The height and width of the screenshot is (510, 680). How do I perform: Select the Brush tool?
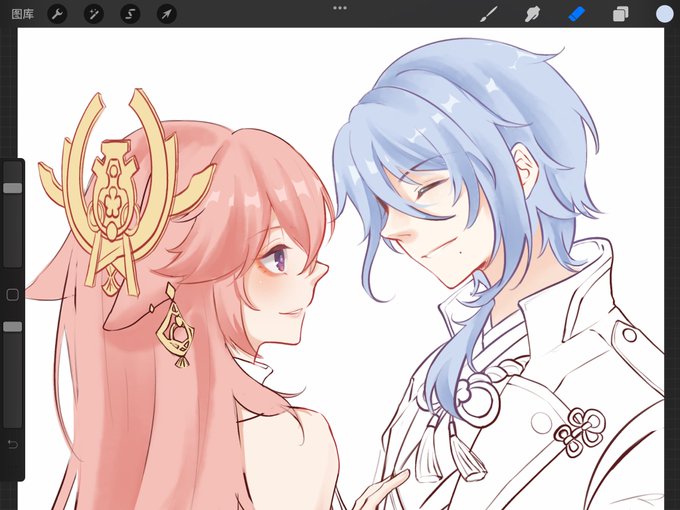[489, 14]
